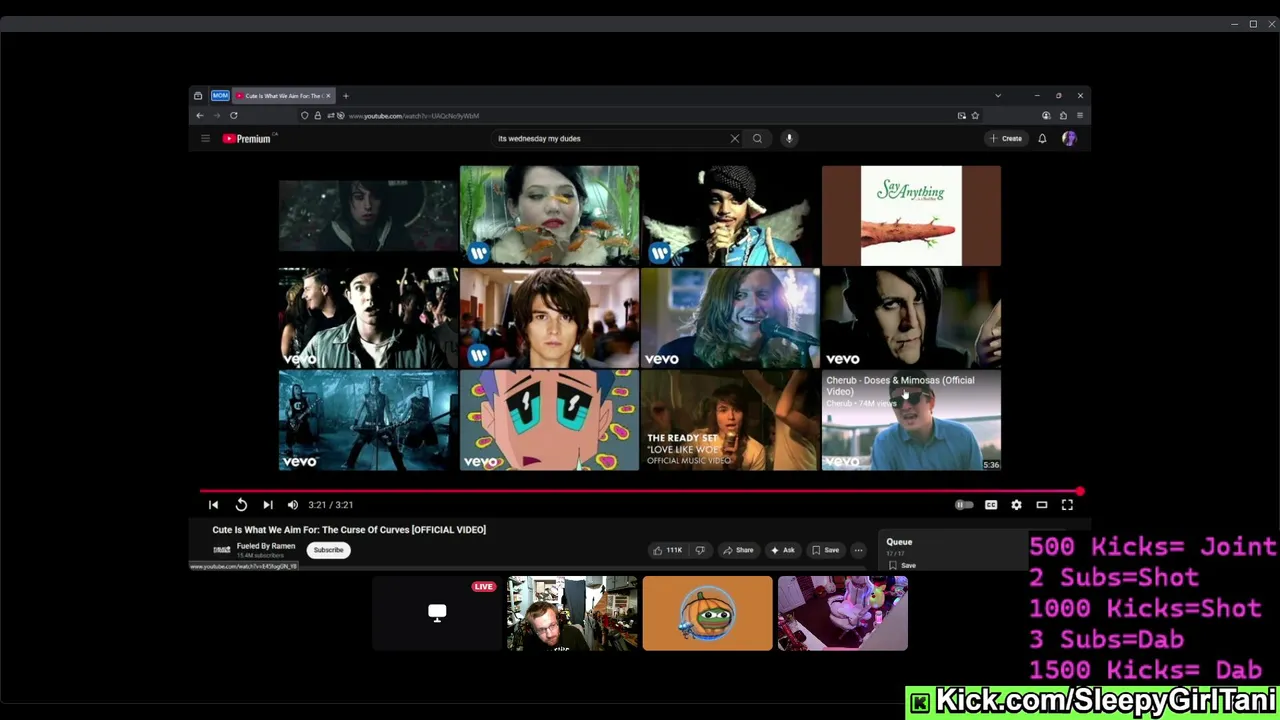This screenshot has height=720, width=1280.
Task: Play the blue-lit band with guitars thumbnail
Action: coord(368,420)
